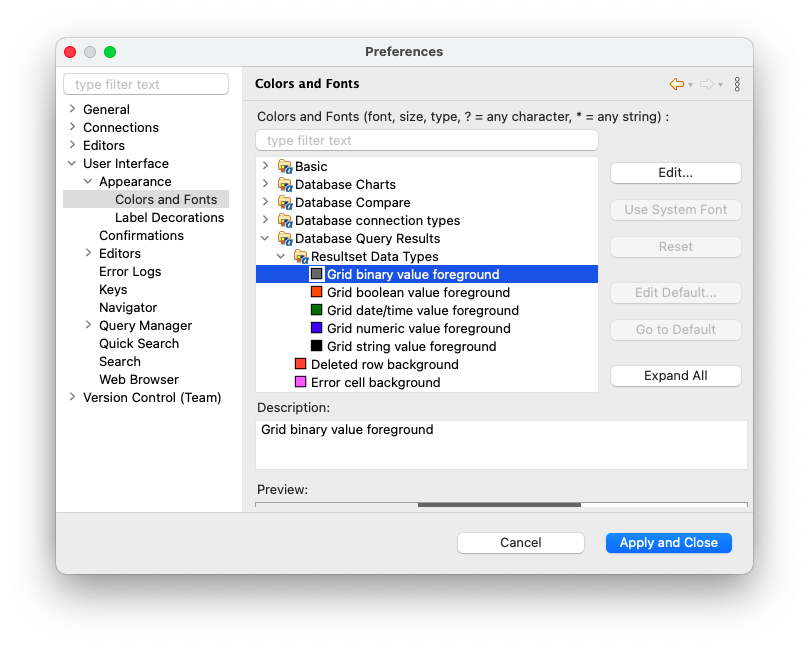The image size is (809, 648).
Task: Open the three-dot view menu icon
Action: click(x=737, y=84)
